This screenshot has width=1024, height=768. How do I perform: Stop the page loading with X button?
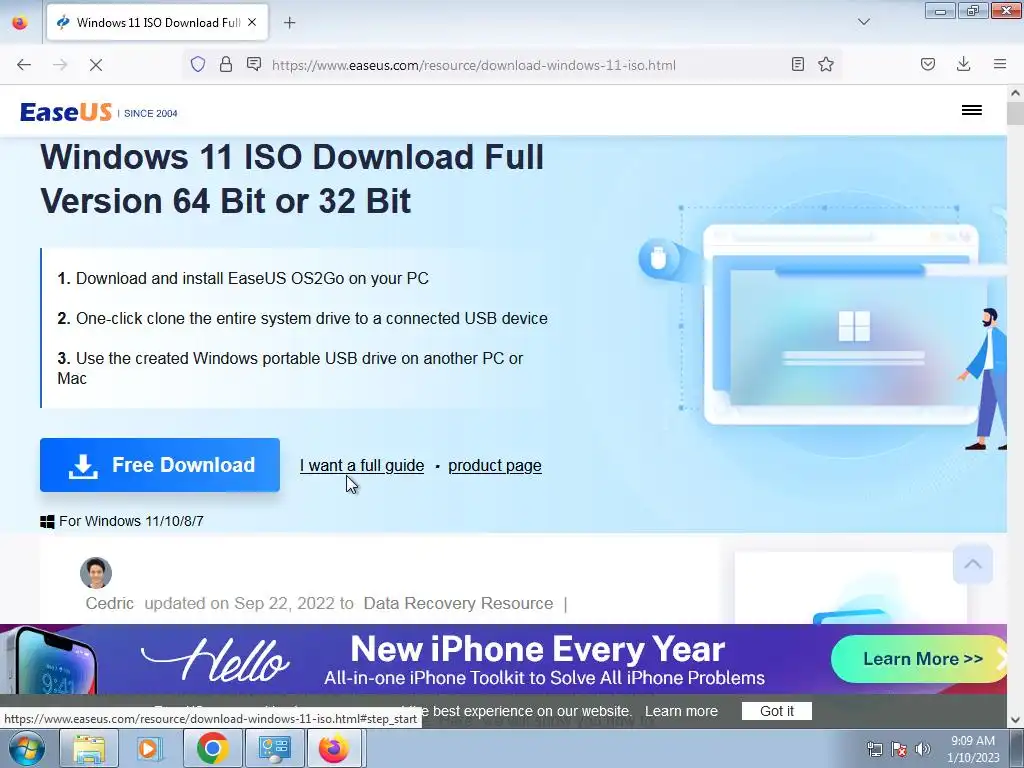click(96, 65)
